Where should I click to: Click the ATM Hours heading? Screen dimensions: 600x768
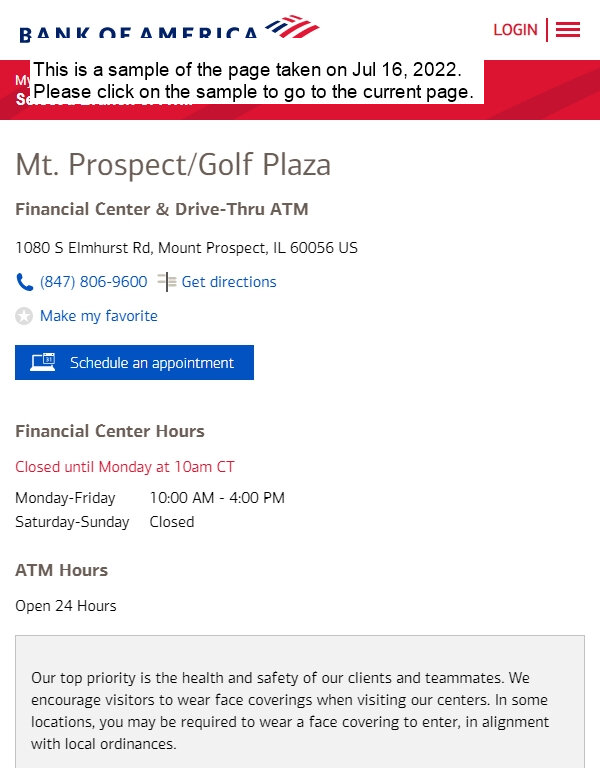tap(61, 570)
